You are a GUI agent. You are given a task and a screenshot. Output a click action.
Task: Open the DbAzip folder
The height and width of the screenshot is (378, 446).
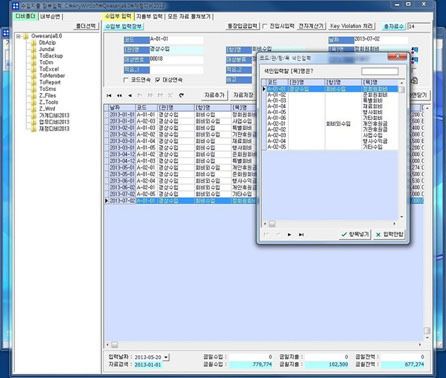tap(47, 43)
